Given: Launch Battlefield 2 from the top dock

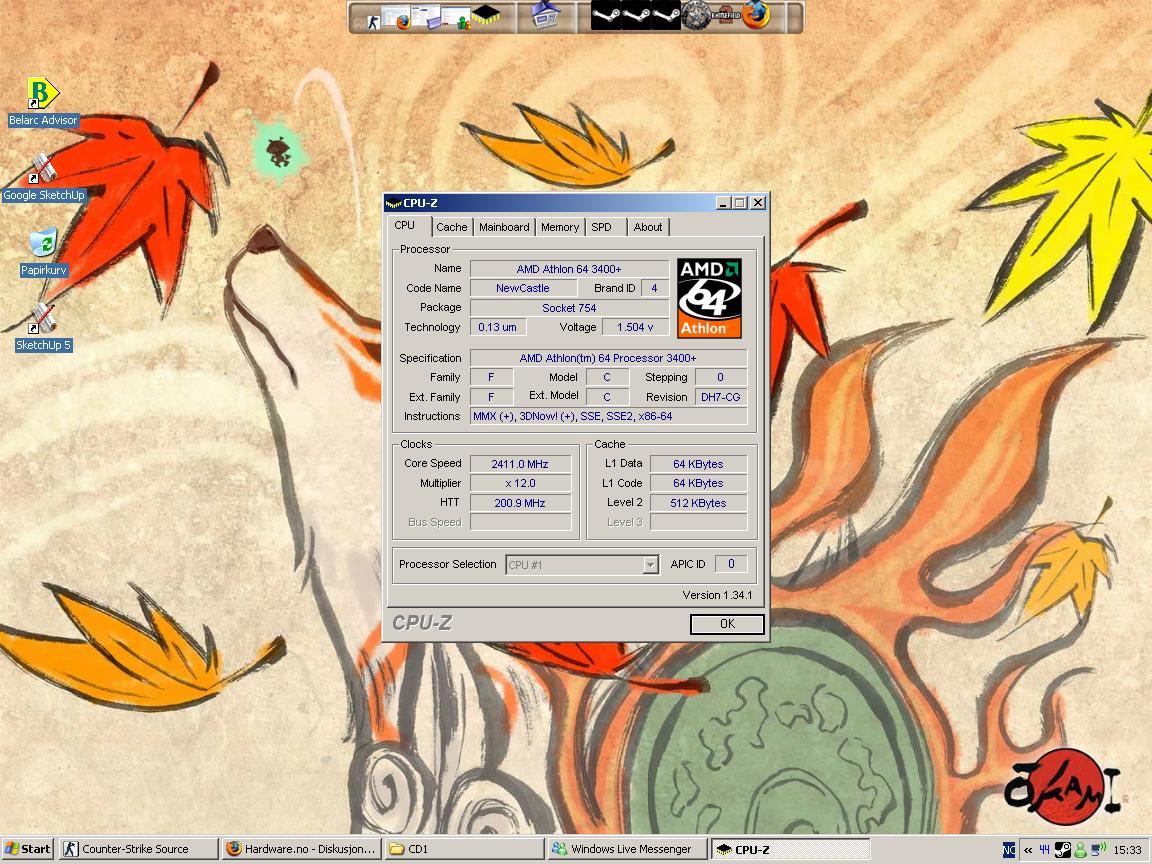Looking at the screenshot, I should 726,15.
